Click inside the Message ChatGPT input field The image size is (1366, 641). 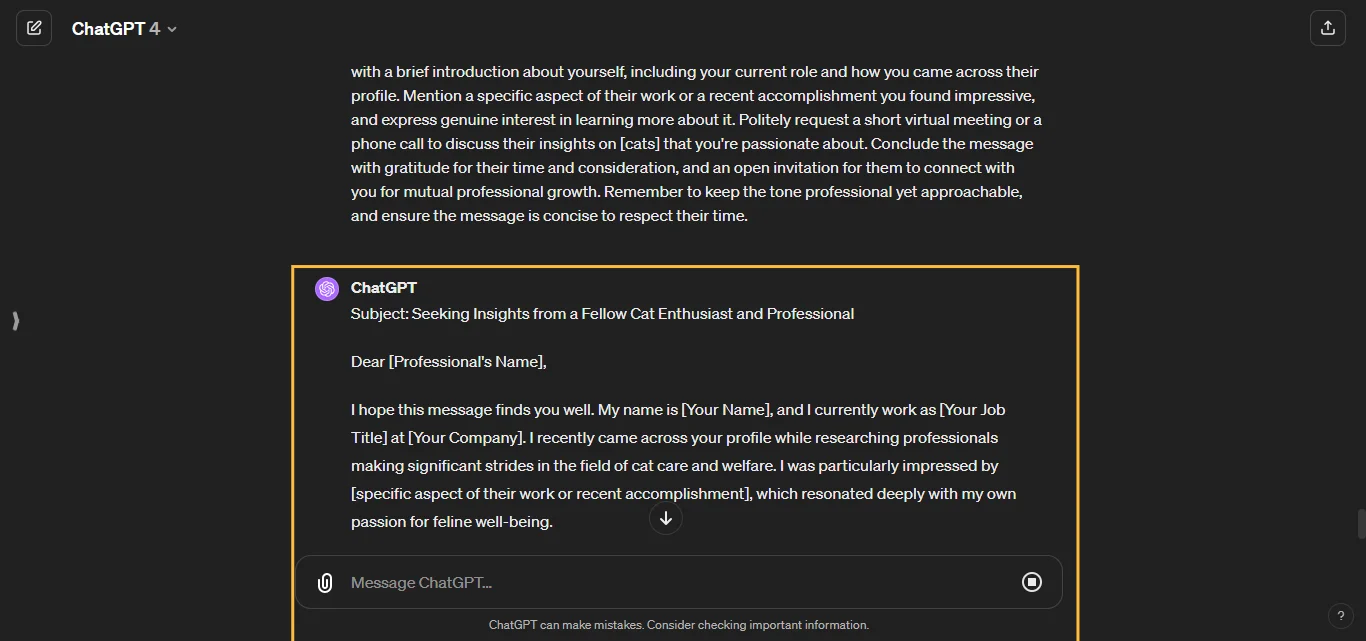tap(600, 582)
